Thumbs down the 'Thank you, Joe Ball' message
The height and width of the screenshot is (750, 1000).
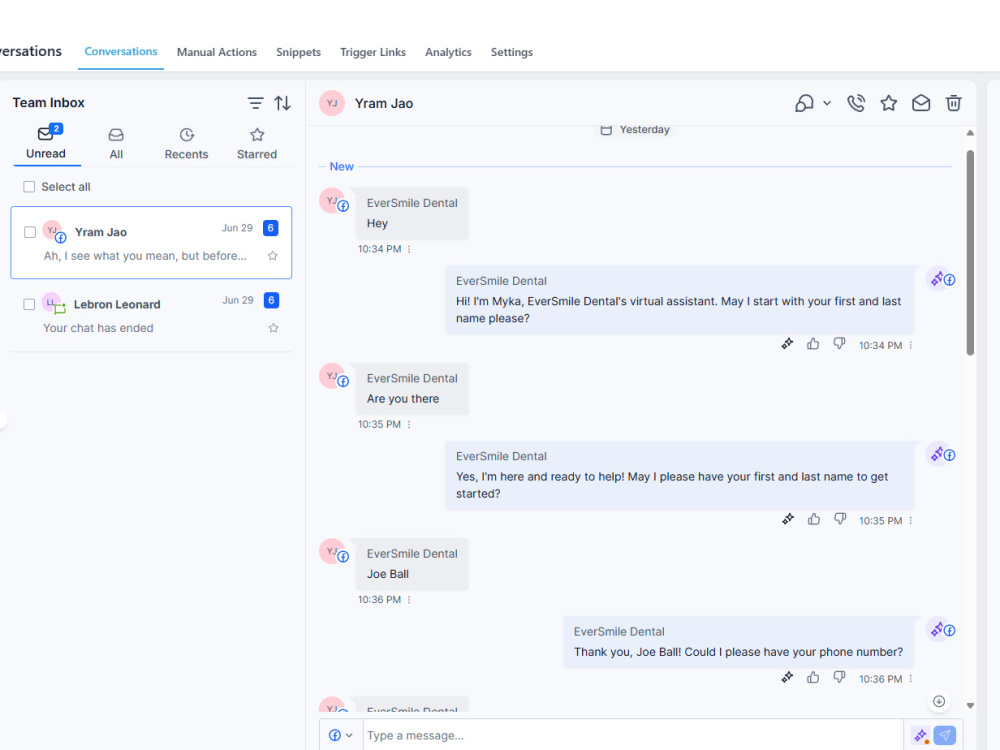pyautogui.click(x=839, y=678)
